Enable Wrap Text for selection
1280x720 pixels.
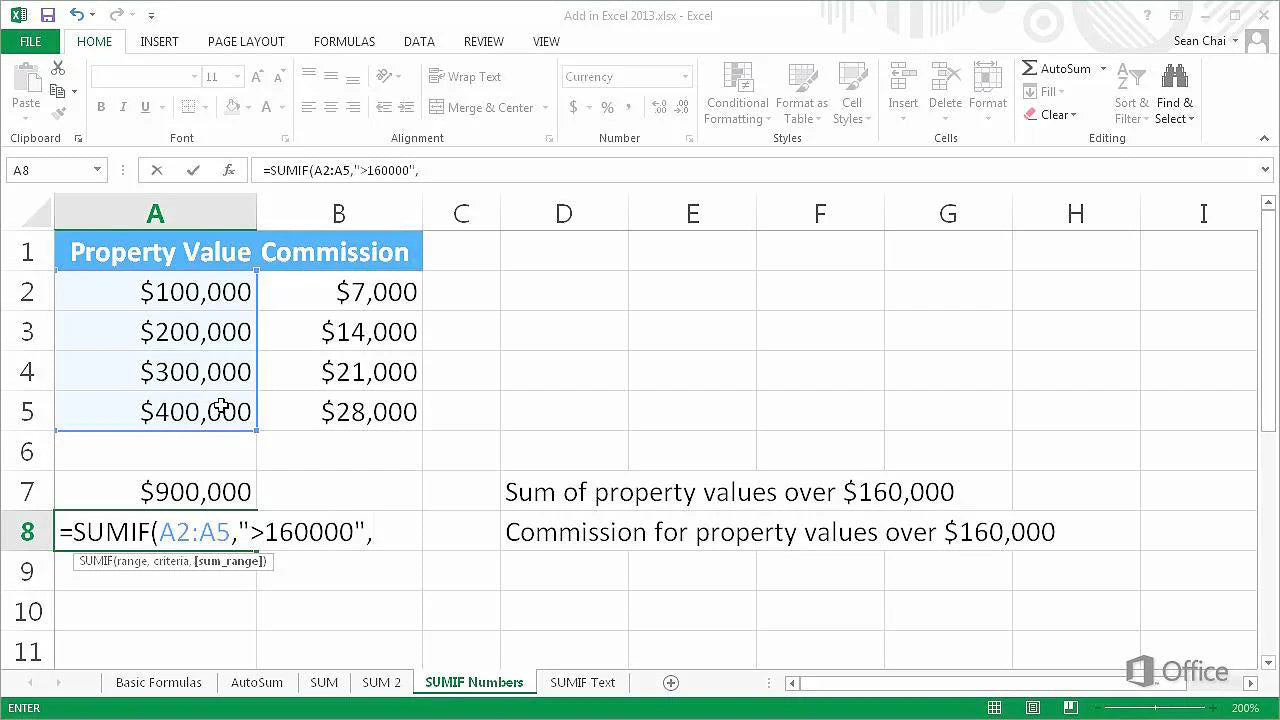[466, 76]
